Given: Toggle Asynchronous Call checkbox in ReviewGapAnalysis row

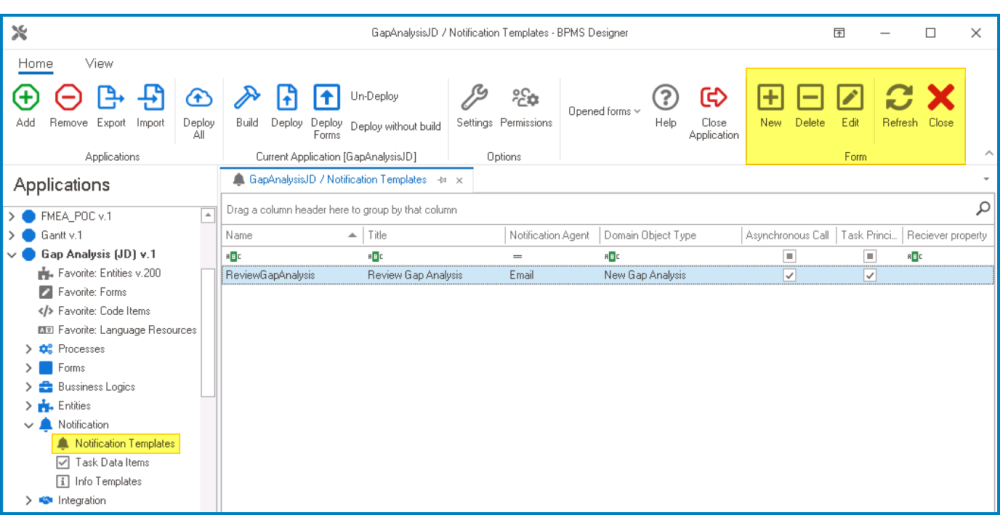Looking at the screenshot, I should (x=790, y=275).
